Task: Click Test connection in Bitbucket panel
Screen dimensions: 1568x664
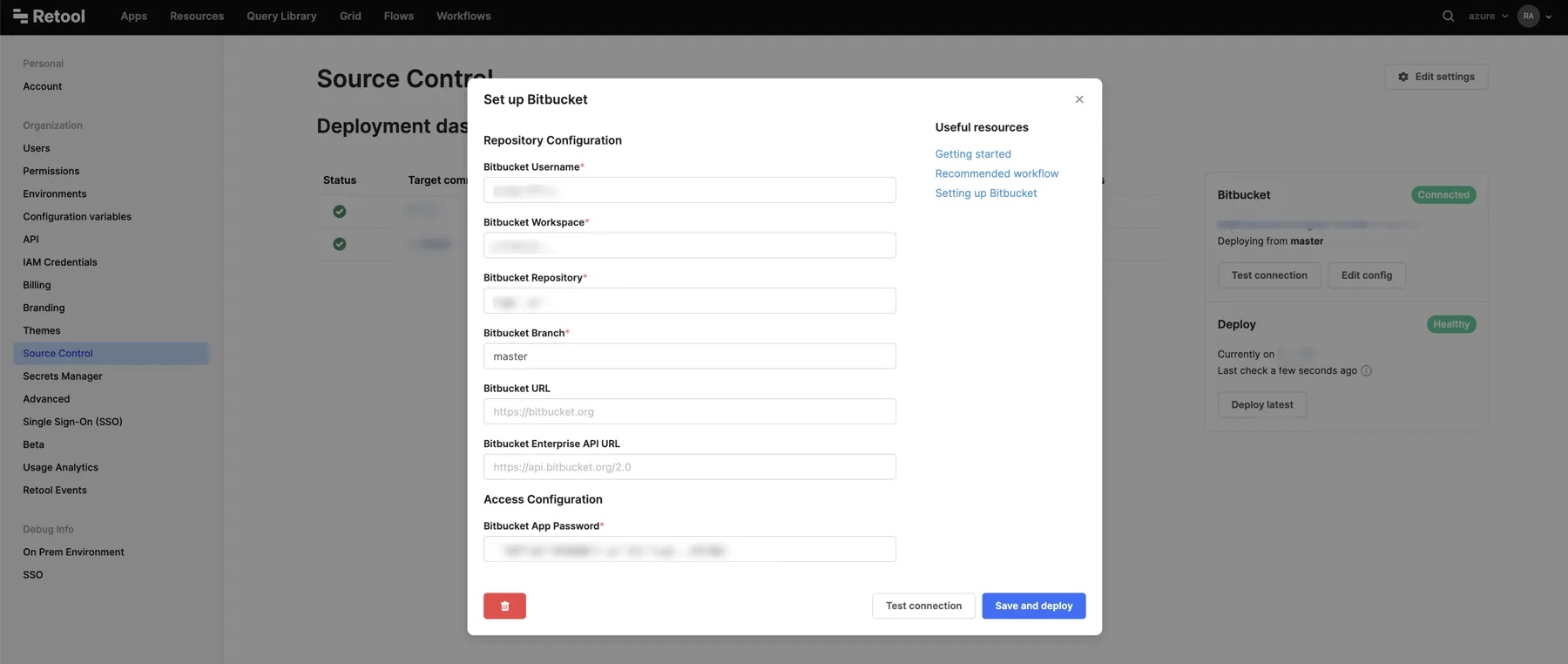Action: (x=1269, y=275)
